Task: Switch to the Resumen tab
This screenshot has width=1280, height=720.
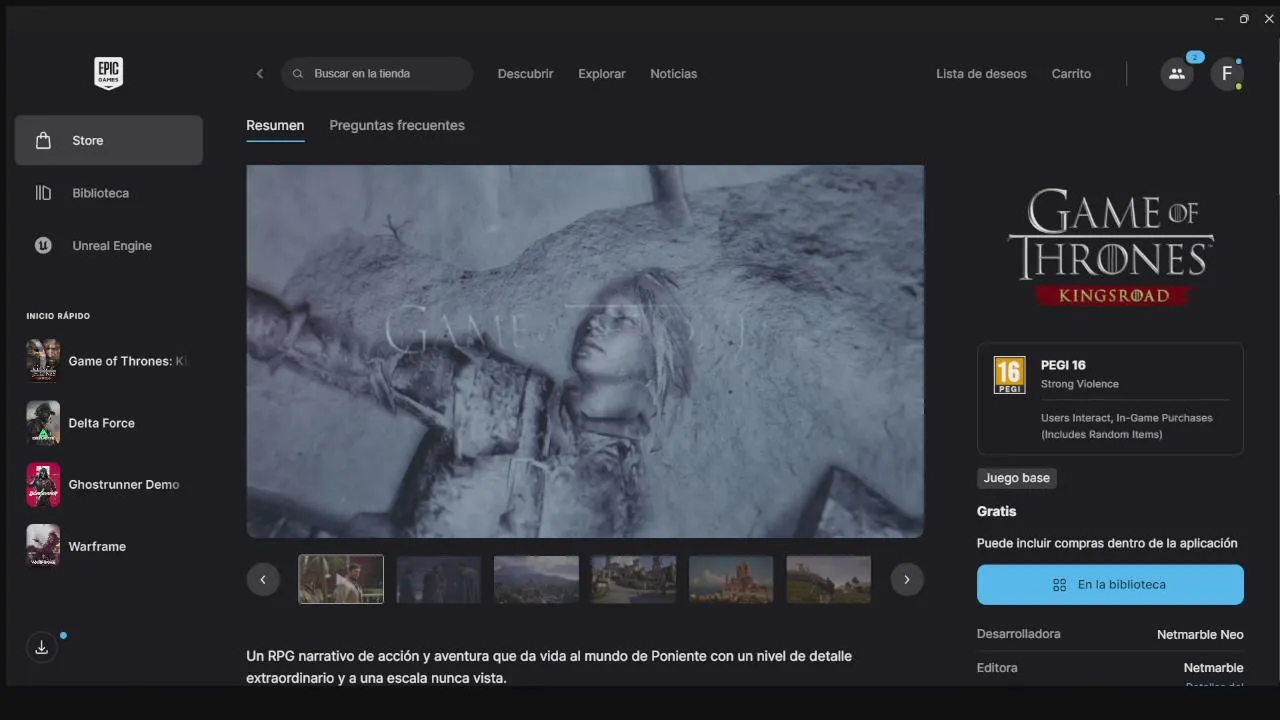Action: coord(275,126)
